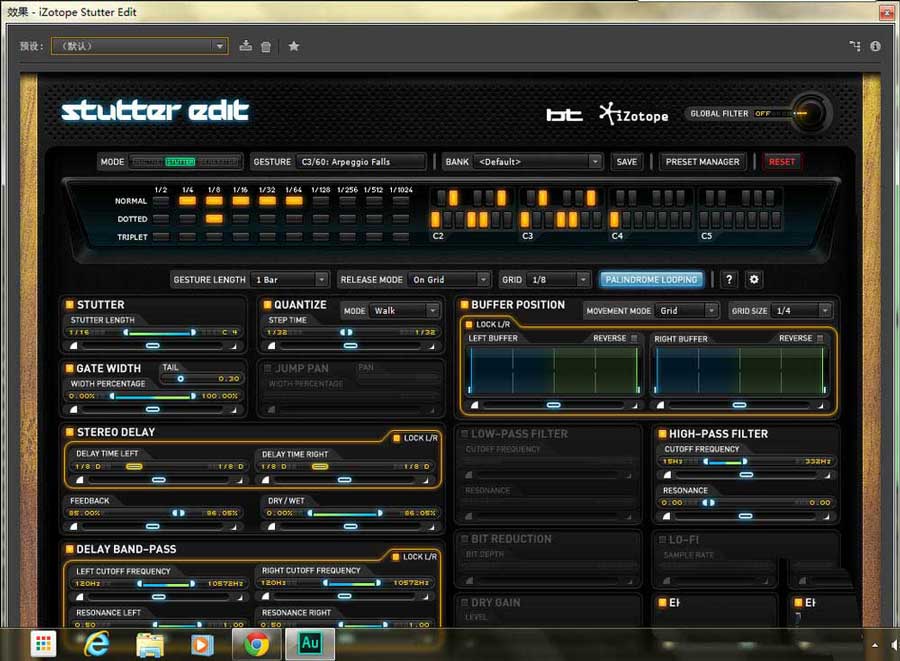Disable the Stereo Delay Lock L/R
Image resolution: width=900 pixels, height=661 pixels.
coord(396,438)
